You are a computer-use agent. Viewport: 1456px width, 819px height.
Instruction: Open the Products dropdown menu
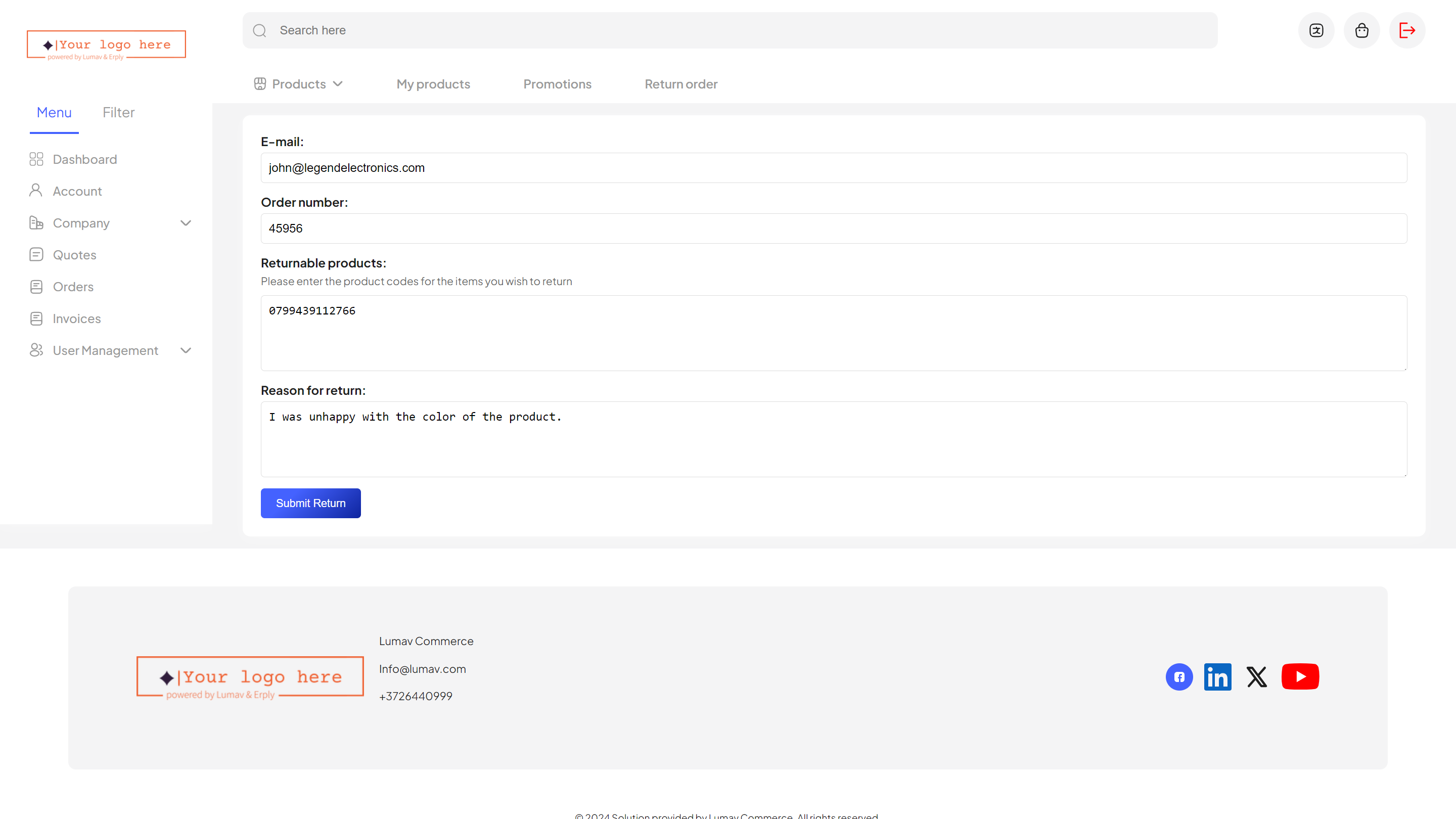point(298,84)
